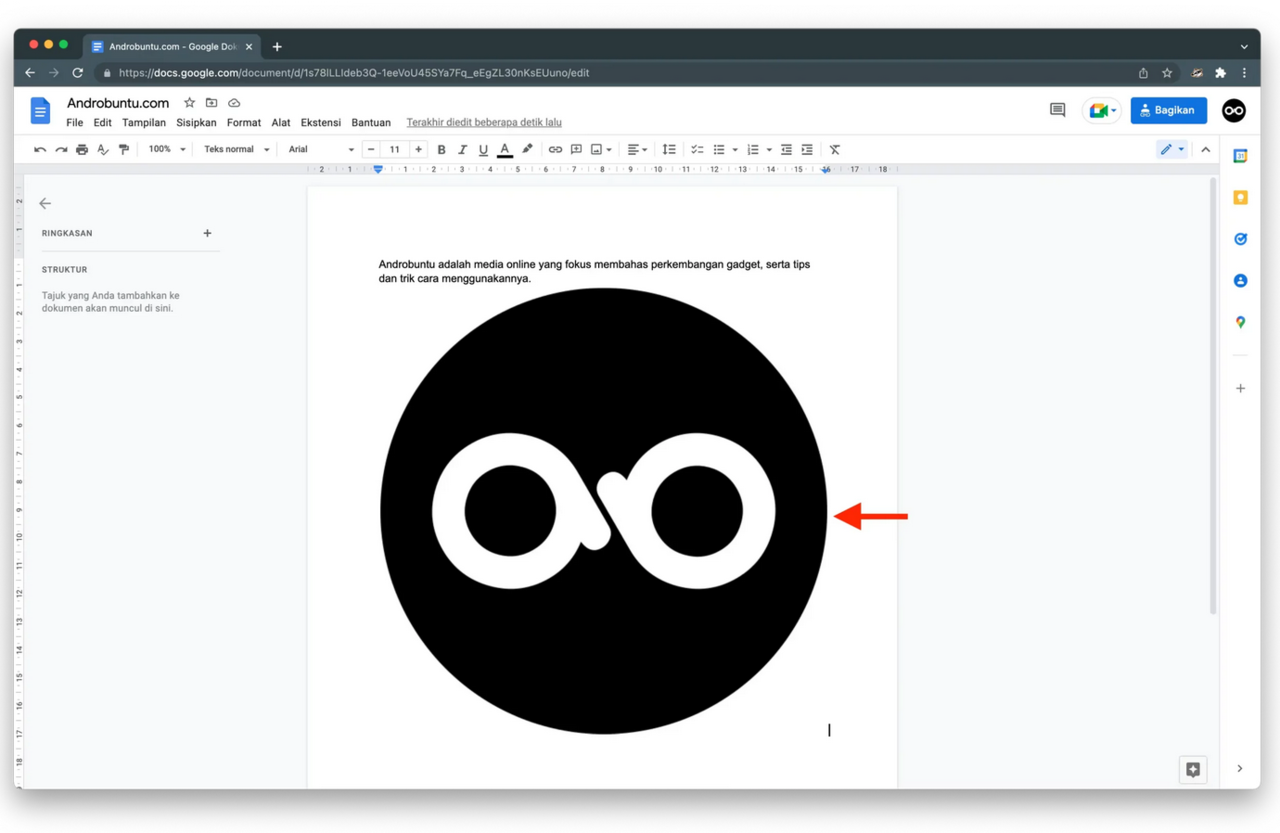Open Google Keep in side panel
This screenshot has width=1280, height=833.
pos(1240,198)
